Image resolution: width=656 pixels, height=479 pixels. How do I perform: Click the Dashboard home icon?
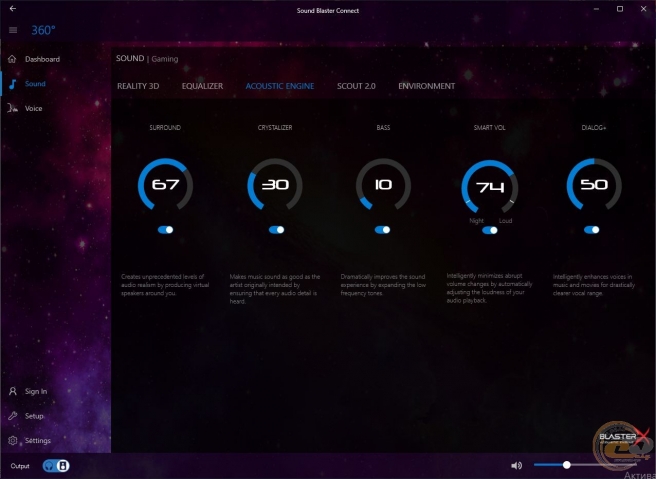coord(12,59)
